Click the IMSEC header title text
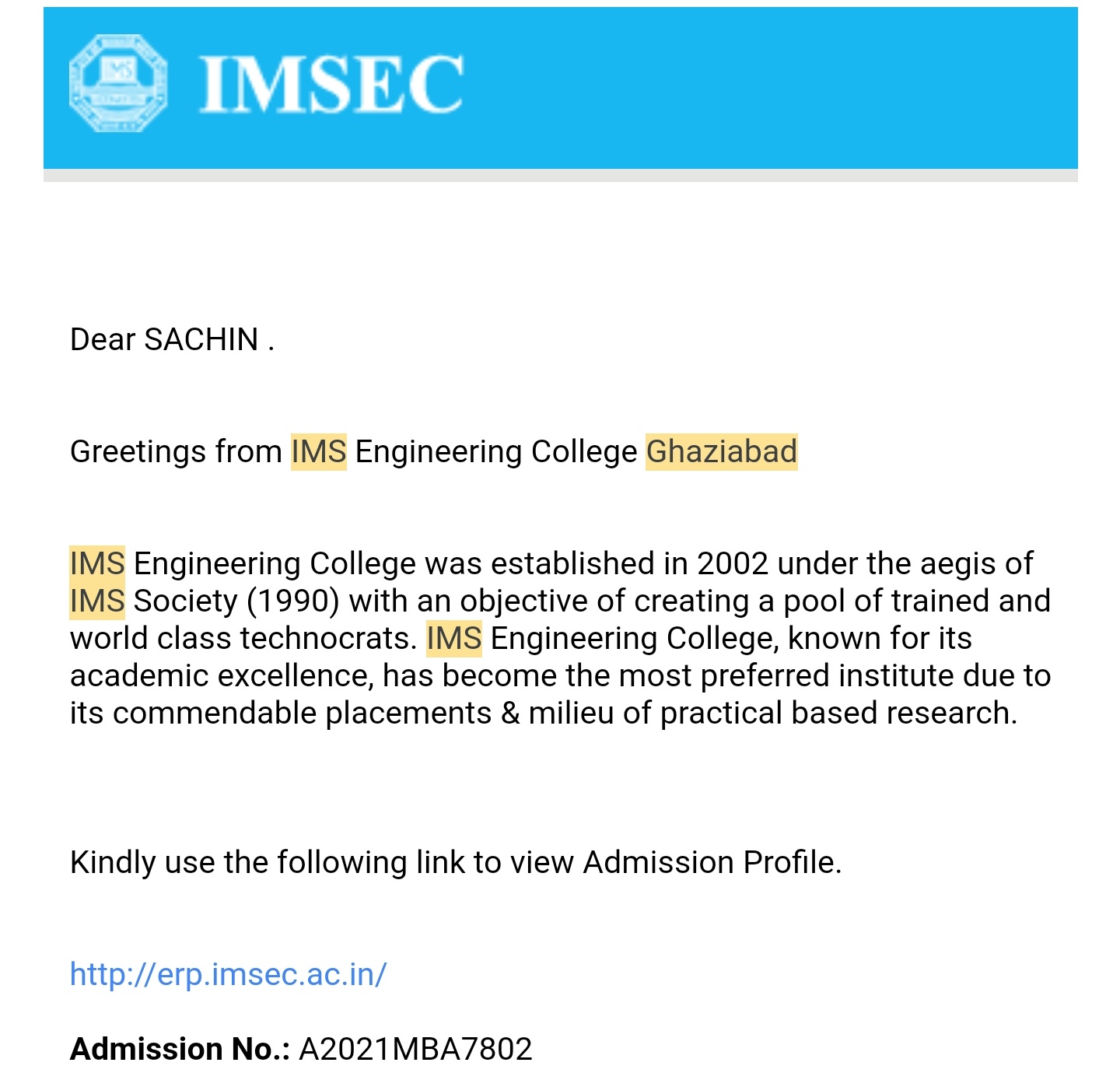 coord(332,85)
